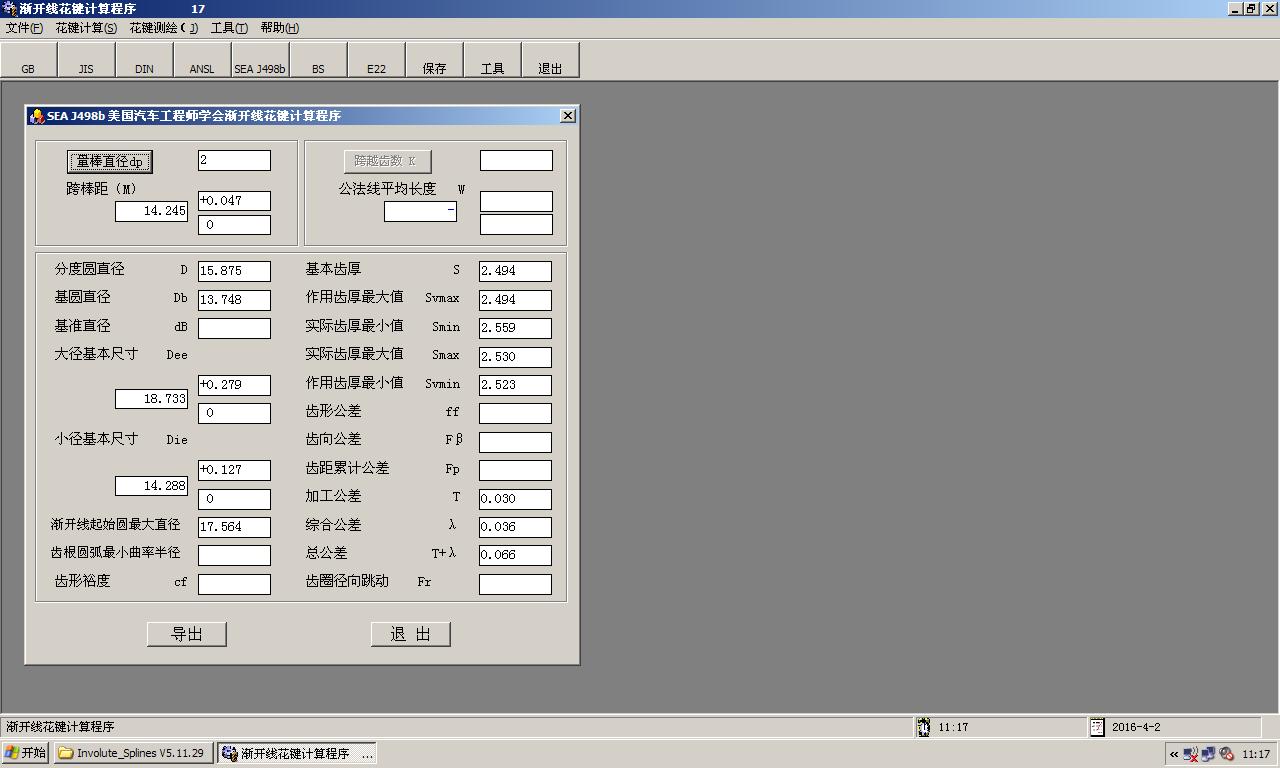Open the ANSL standard toolbar button

(203, 60)
